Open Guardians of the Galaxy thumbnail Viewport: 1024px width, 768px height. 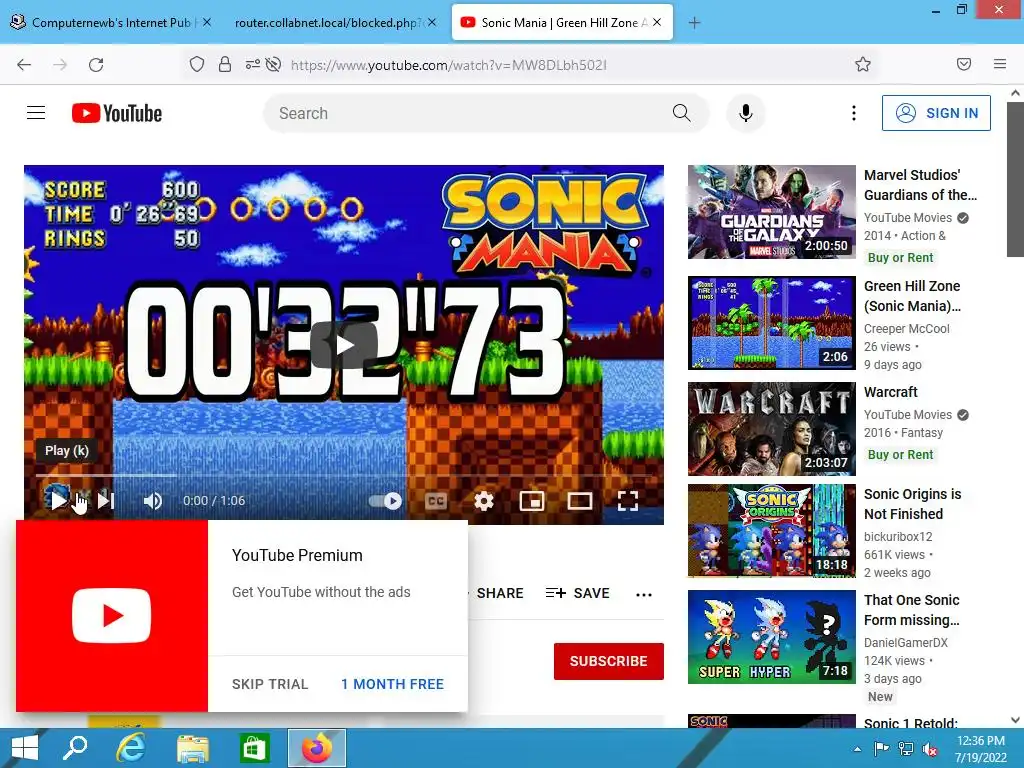pos(771,212)
